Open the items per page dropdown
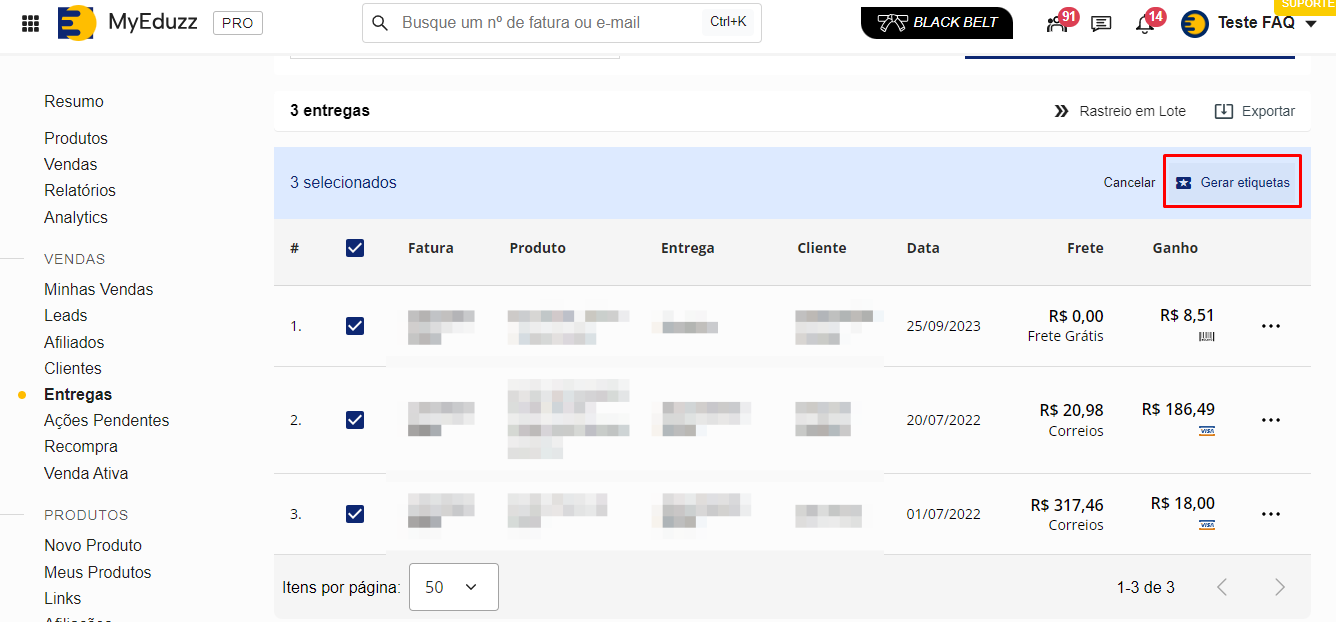 [454, 587]
